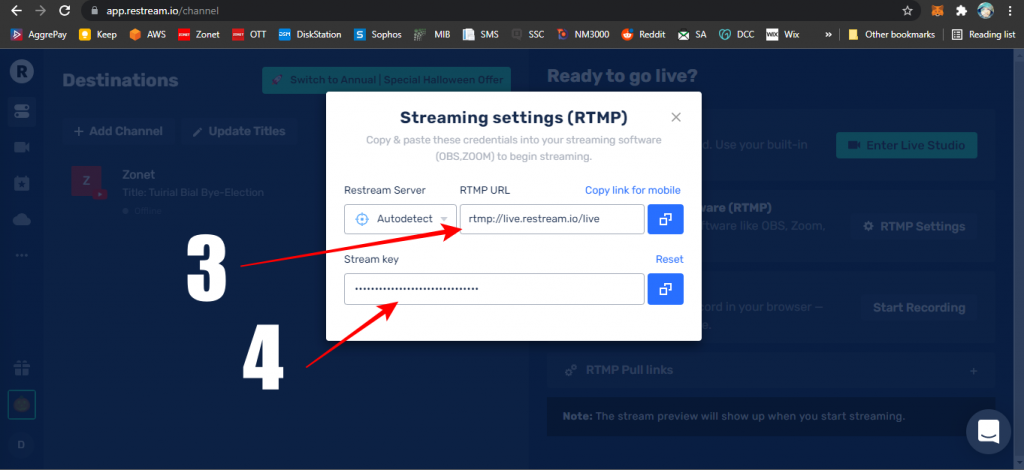1024x470 pixels.
Task: Click the Restream R logo in sidebar
Action: [21, 71]
